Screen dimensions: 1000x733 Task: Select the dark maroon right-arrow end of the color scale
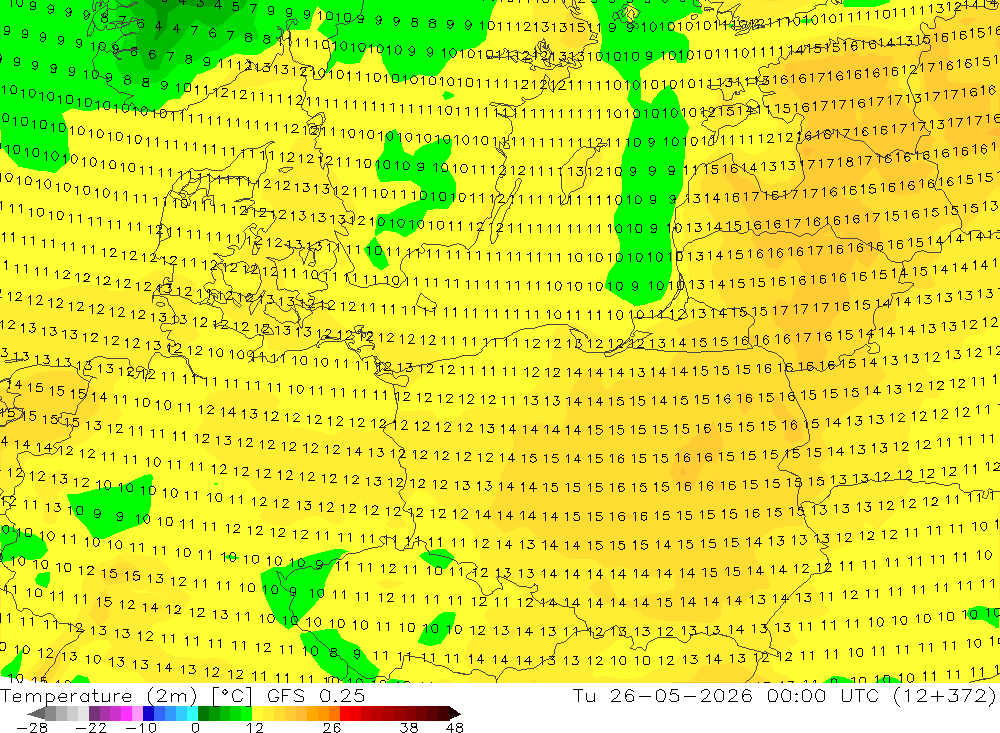tap(455, 713)
